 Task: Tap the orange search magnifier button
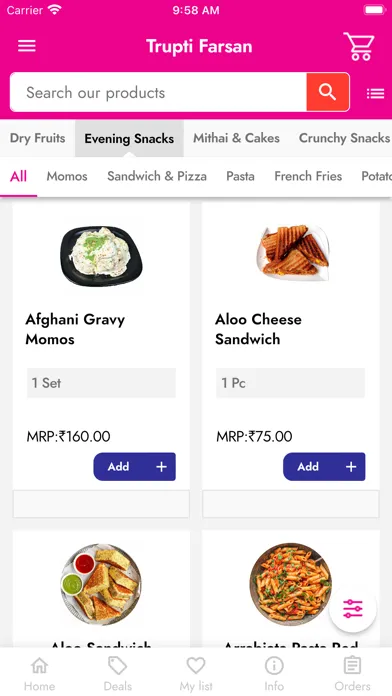[328, 92]
